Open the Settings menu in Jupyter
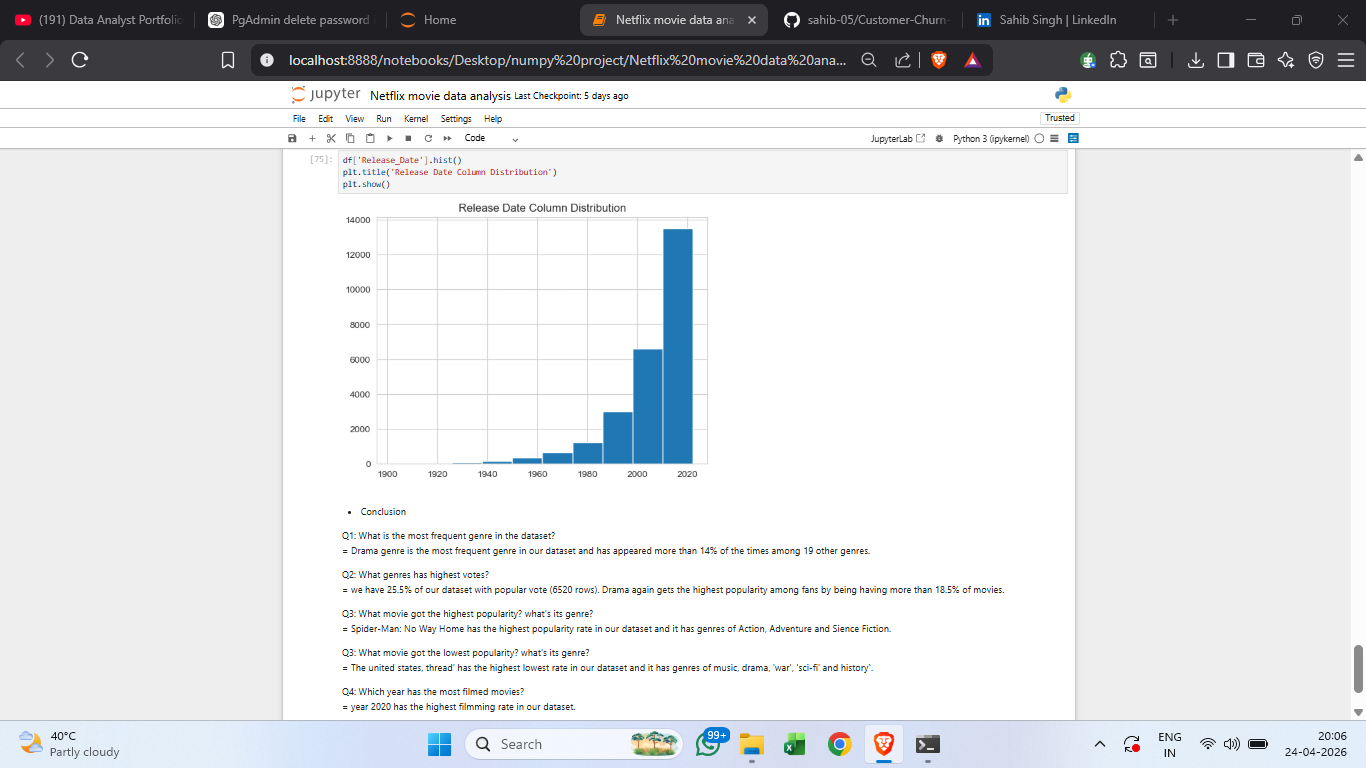The width and height of the screenshot is (1366, 768). point(456,119)
